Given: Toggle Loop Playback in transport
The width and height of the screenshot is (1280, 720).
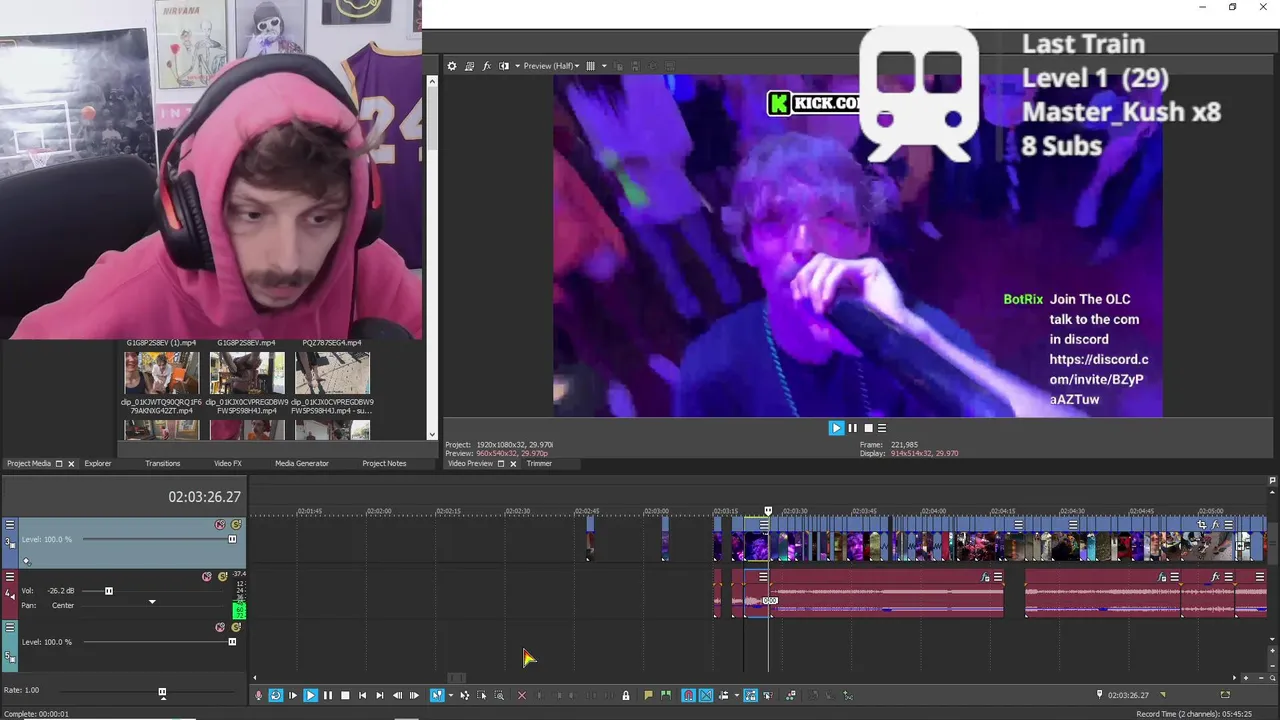Looking at the screenshot, I should (276, 696).
